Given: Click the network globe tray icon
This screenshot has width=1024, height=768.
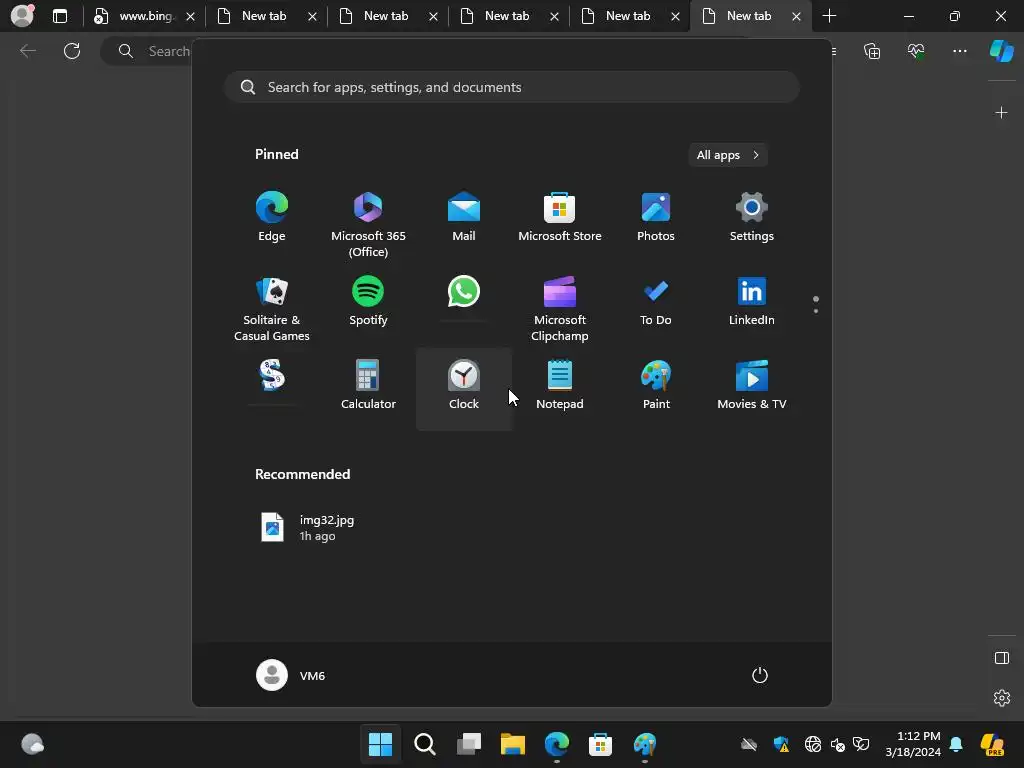Looking at the screenshot, I should 813,744.
